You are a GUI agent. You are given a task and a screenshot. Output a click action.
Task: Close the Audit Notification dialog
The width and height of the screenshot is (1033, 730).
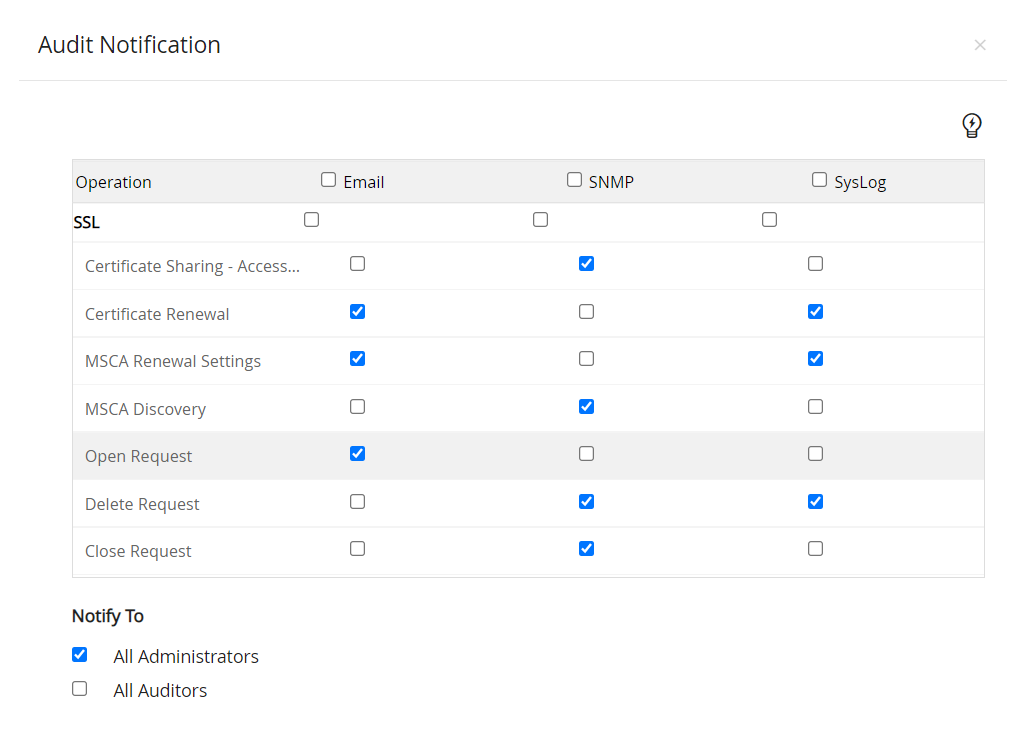980,44
